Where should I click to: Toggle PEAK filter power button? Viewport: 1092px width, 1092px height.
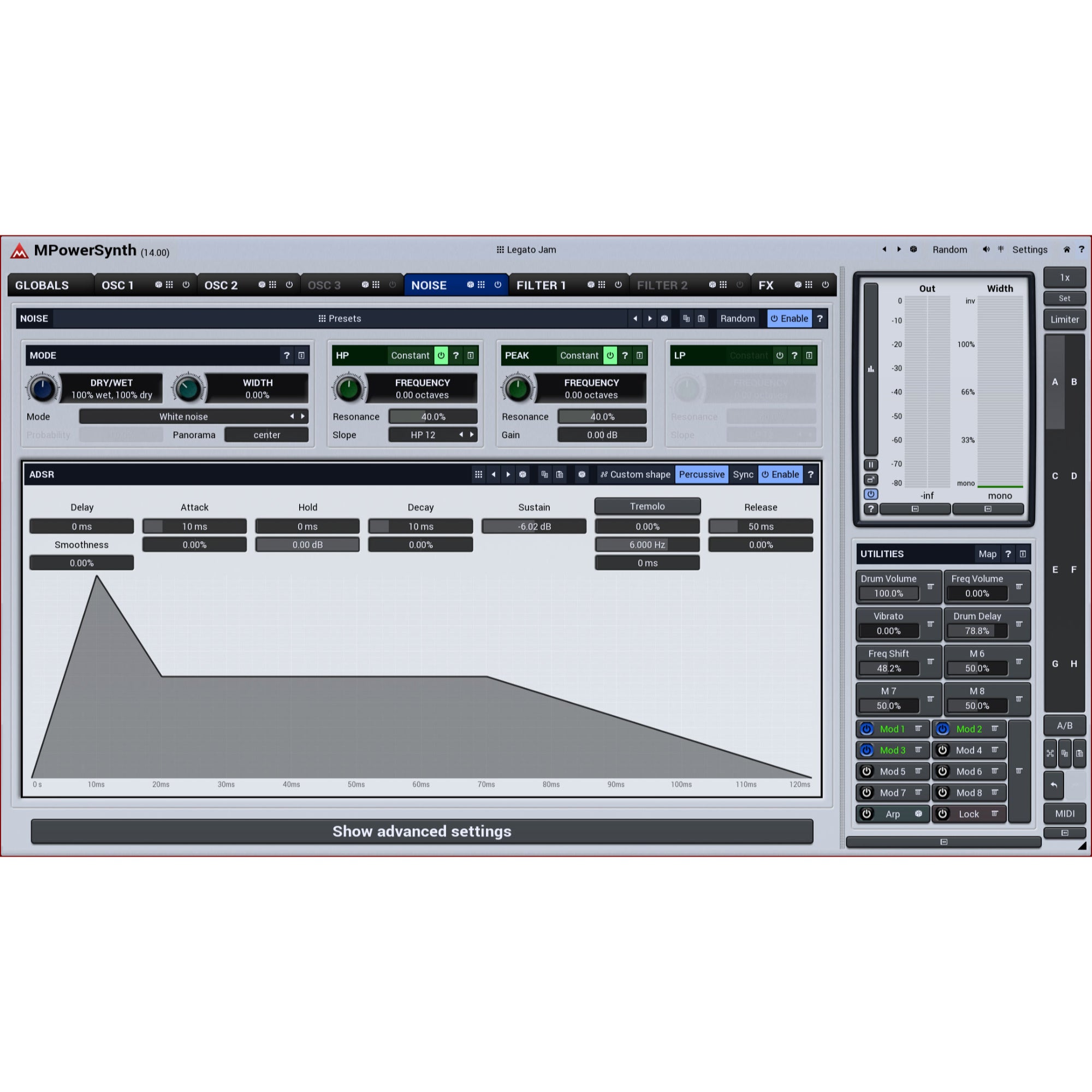[x=610, y=355]
